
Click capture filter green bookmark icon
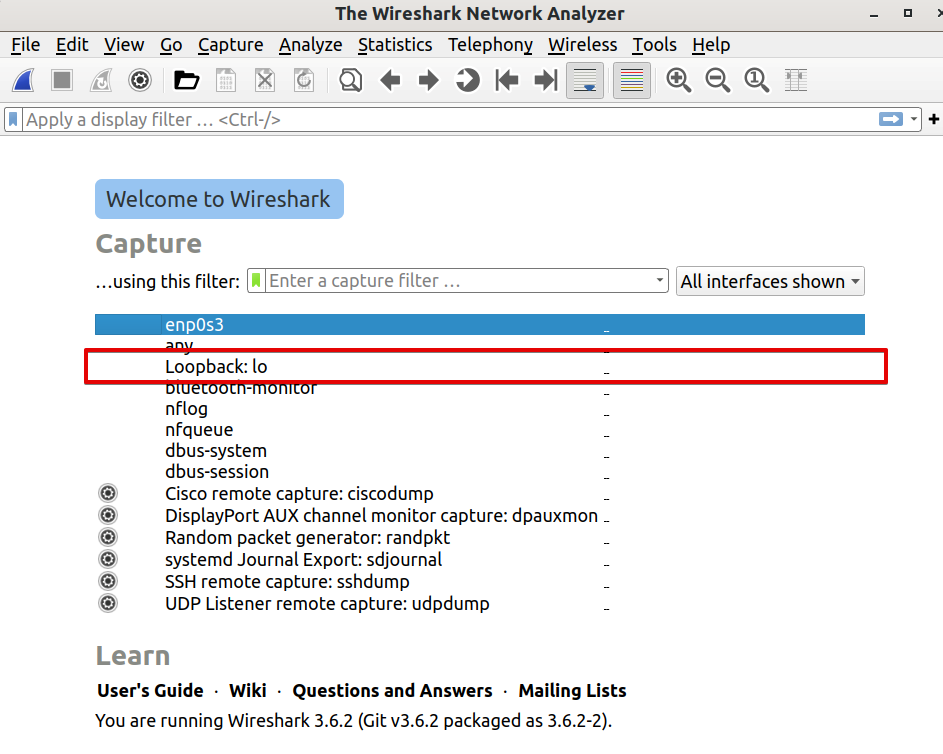256,281
